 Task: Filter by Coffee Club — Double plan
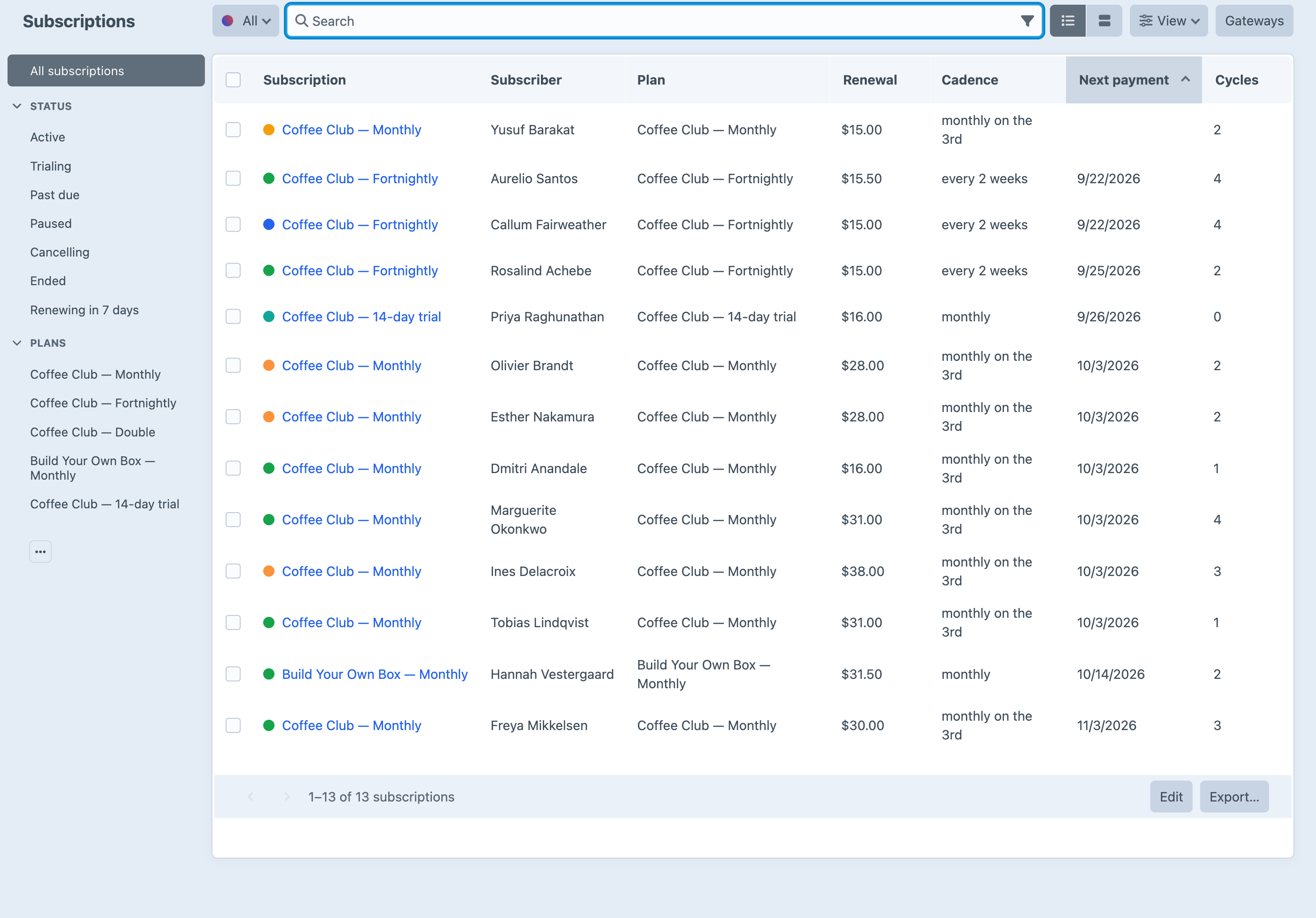tap(92, 432)
